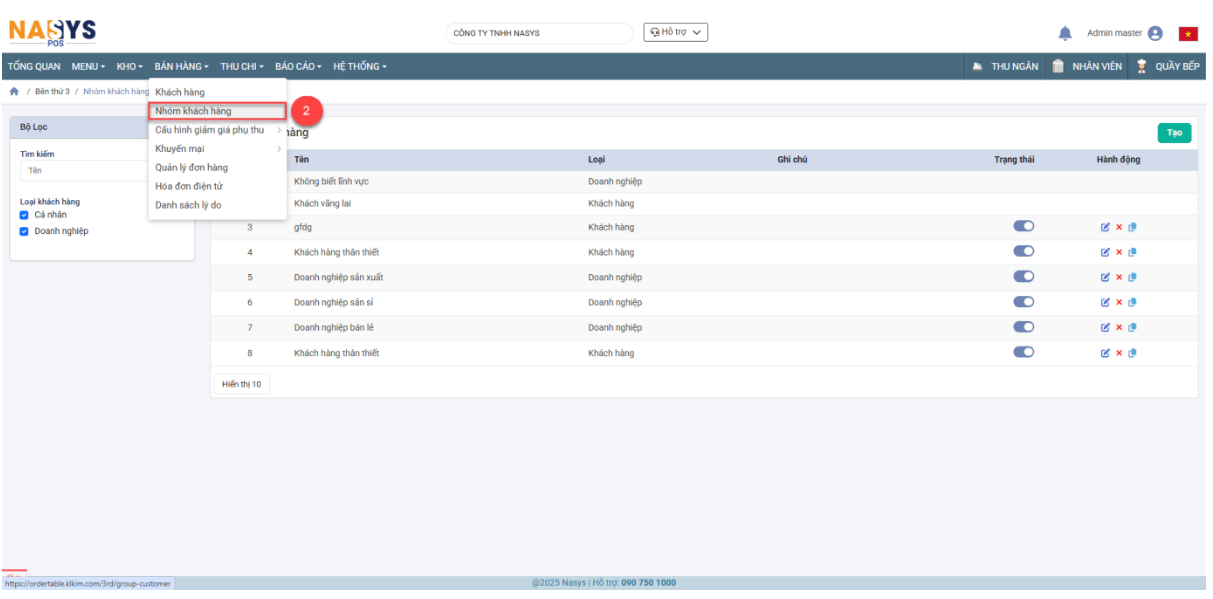Viewport: 1213px width, 599px height.
Task: Select Nhóm khách hàng menu item
Action: tap(194, 111)
